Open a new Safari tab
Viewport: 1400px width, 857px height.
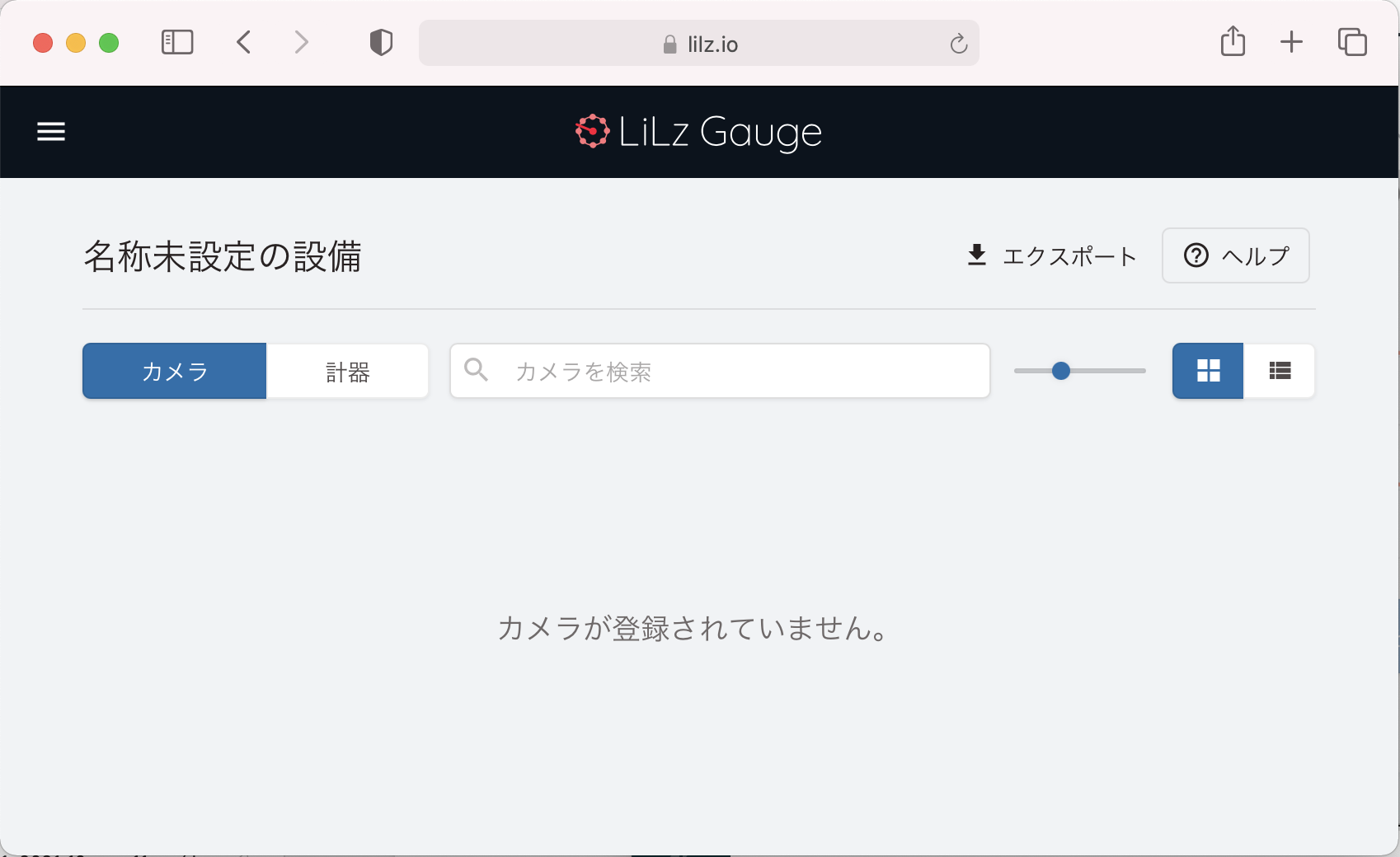click(1291, 42)
